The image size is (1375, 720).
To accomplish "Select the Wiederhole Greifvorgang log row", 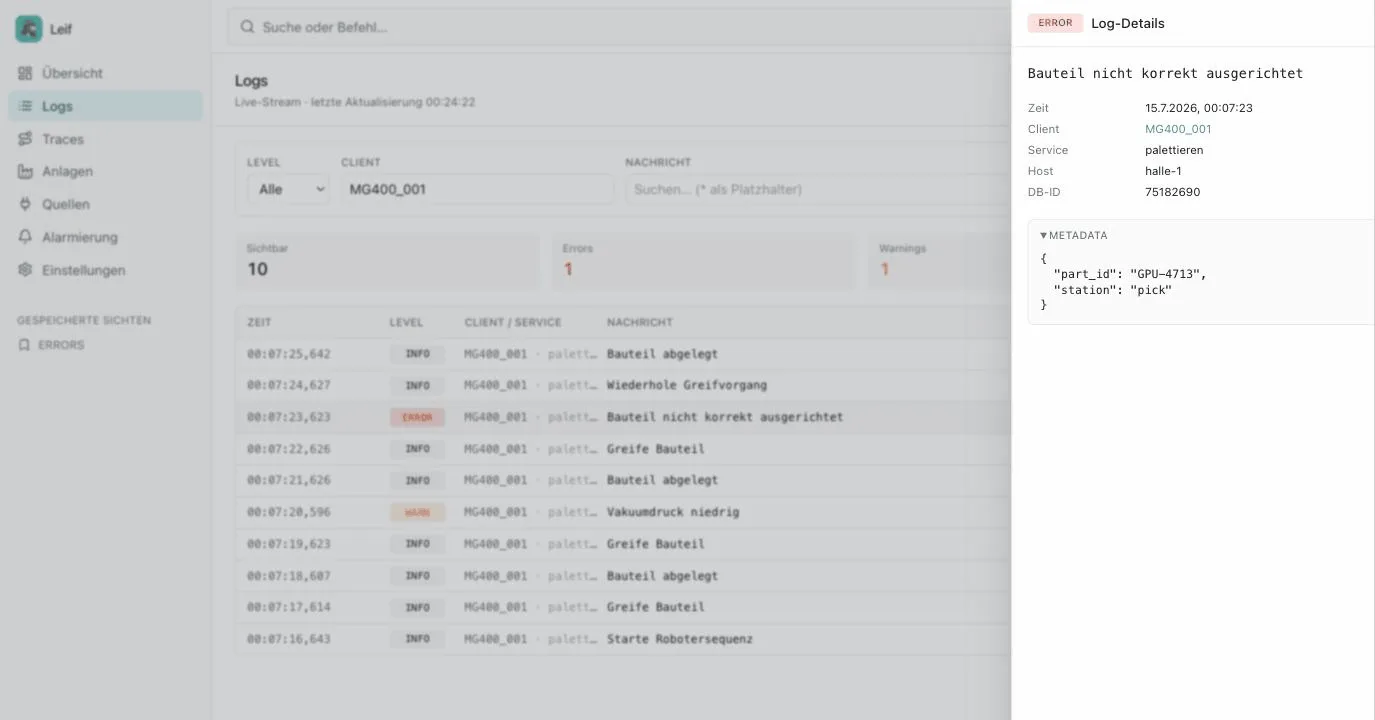I will click(x=623, y=385).
